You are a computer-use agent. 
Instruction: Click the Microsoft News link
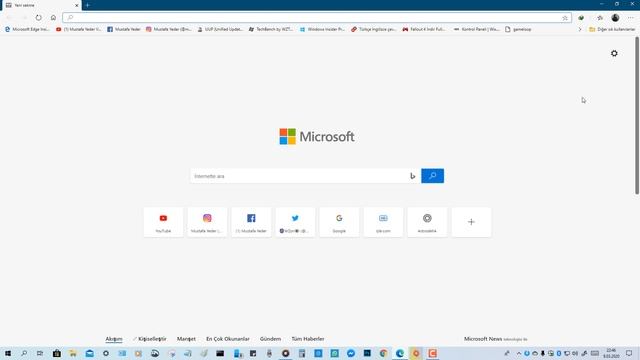pos(483,339)
